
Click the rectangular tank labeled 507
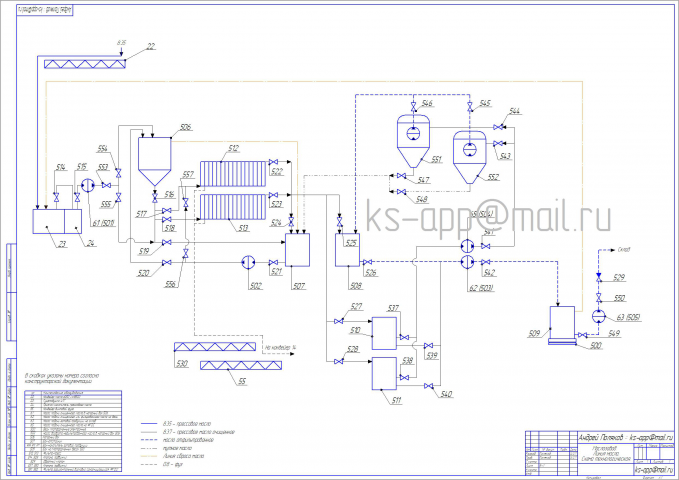pos(297,250)
